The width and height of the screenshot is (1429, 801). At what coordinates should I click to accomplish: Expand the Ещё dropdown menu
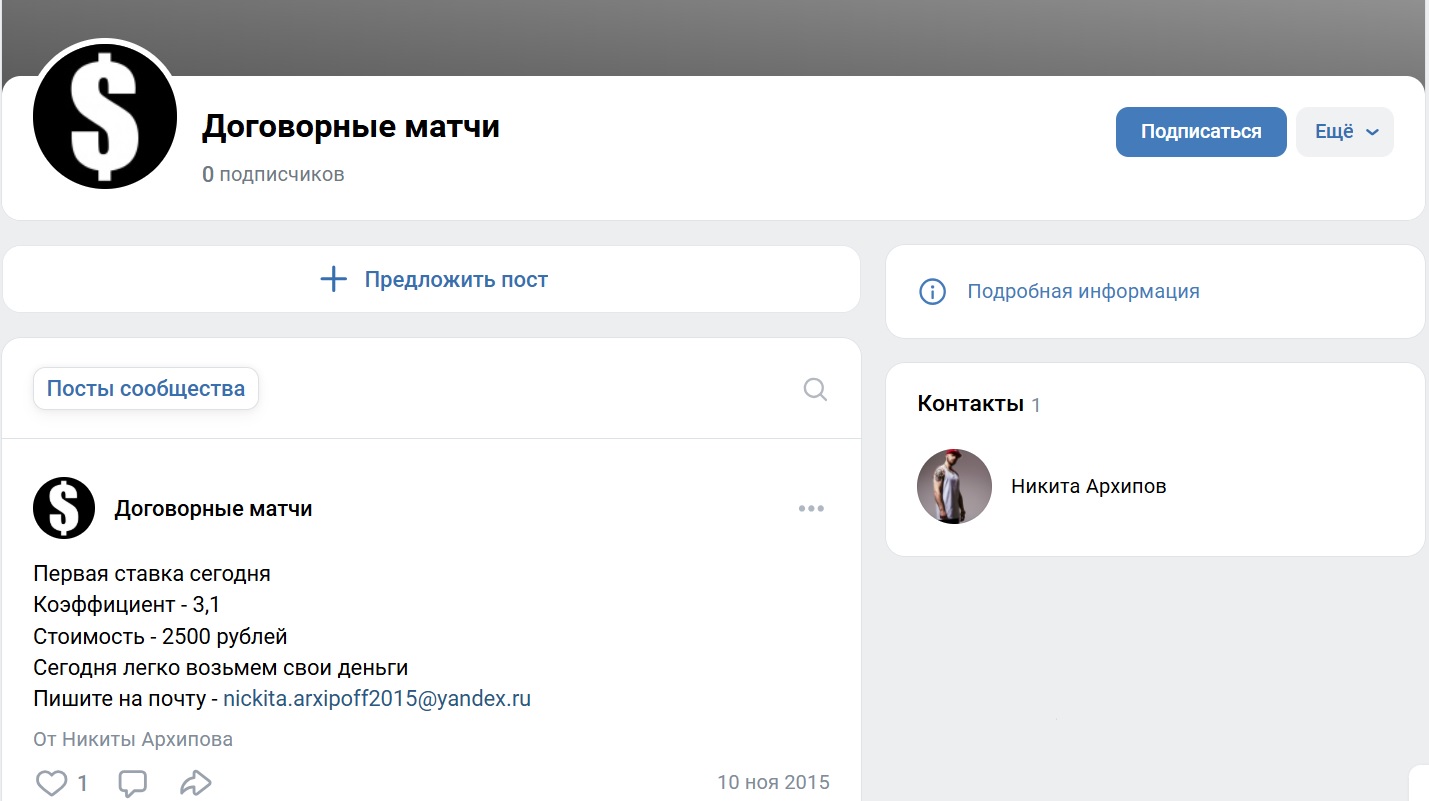coord(1344,131)
